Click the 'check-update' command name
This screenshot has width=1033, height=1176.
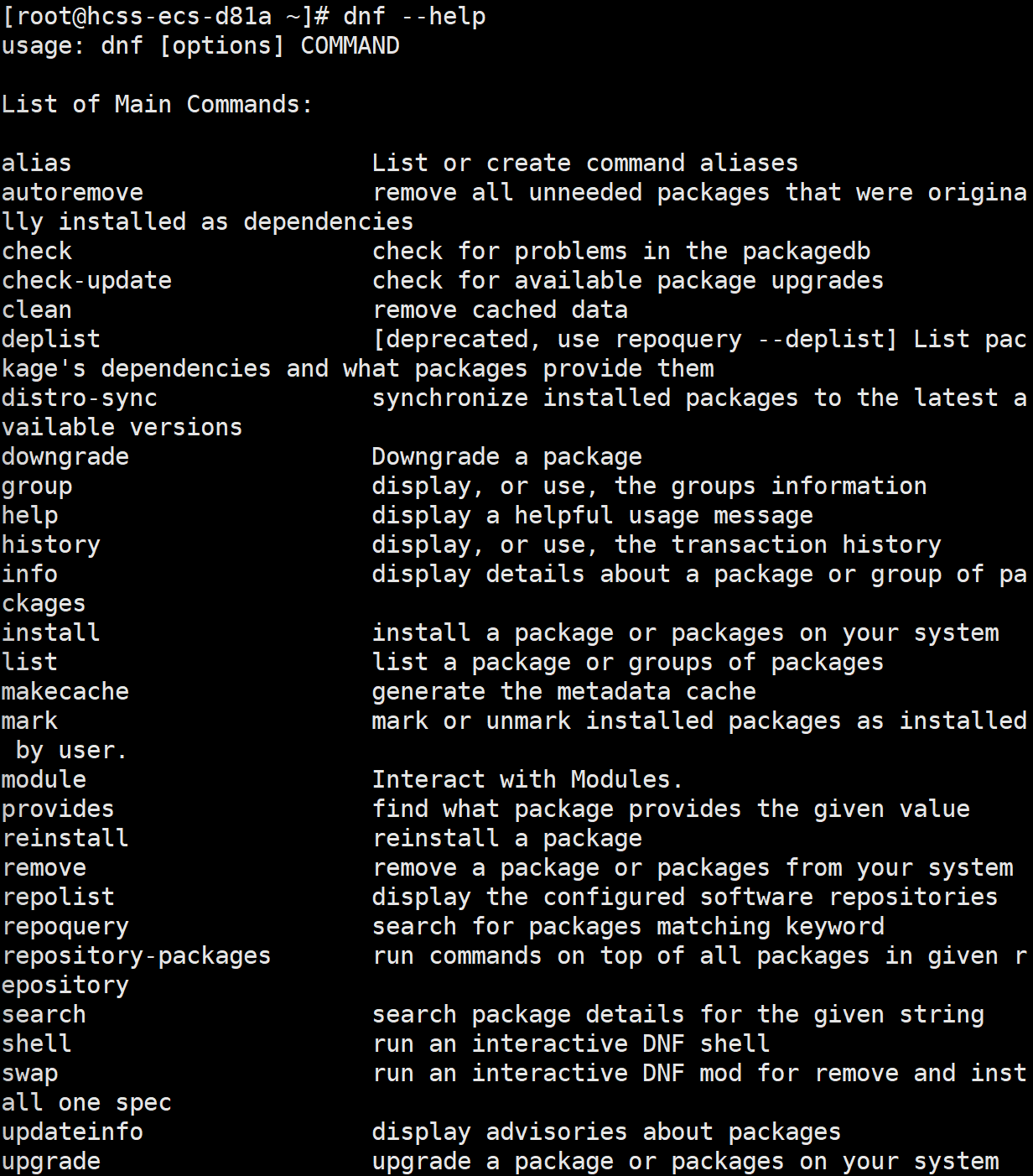pos(86,281)
